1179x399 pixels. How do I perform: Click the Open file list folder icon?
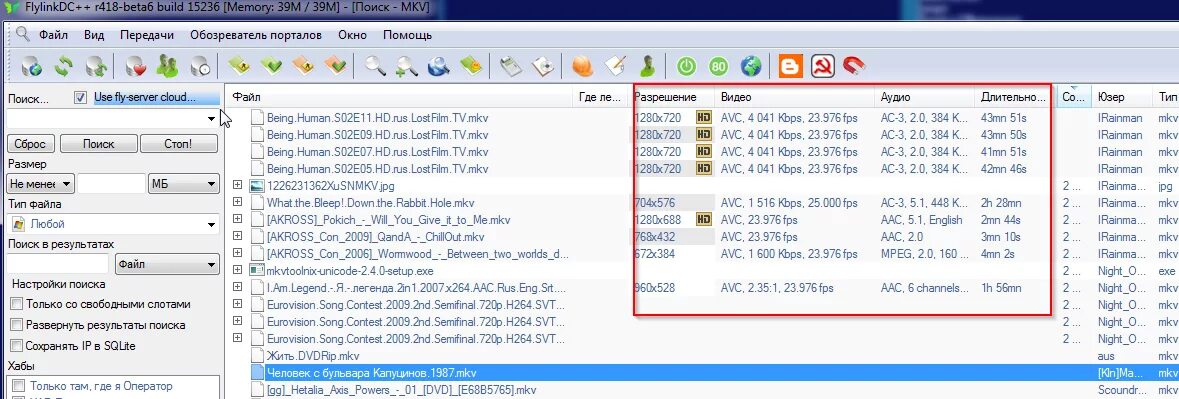pyautogui.click(x=471, y=67)
